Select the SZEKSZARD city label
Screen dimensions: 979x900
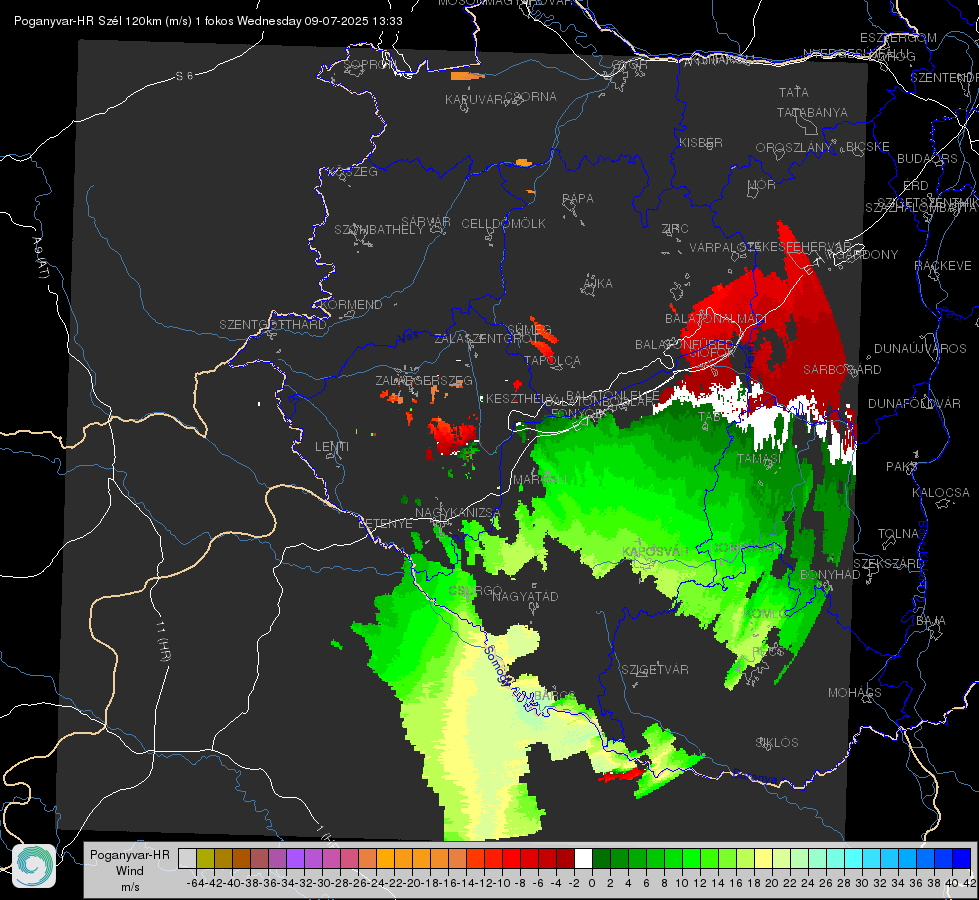[x=888, y=563]
